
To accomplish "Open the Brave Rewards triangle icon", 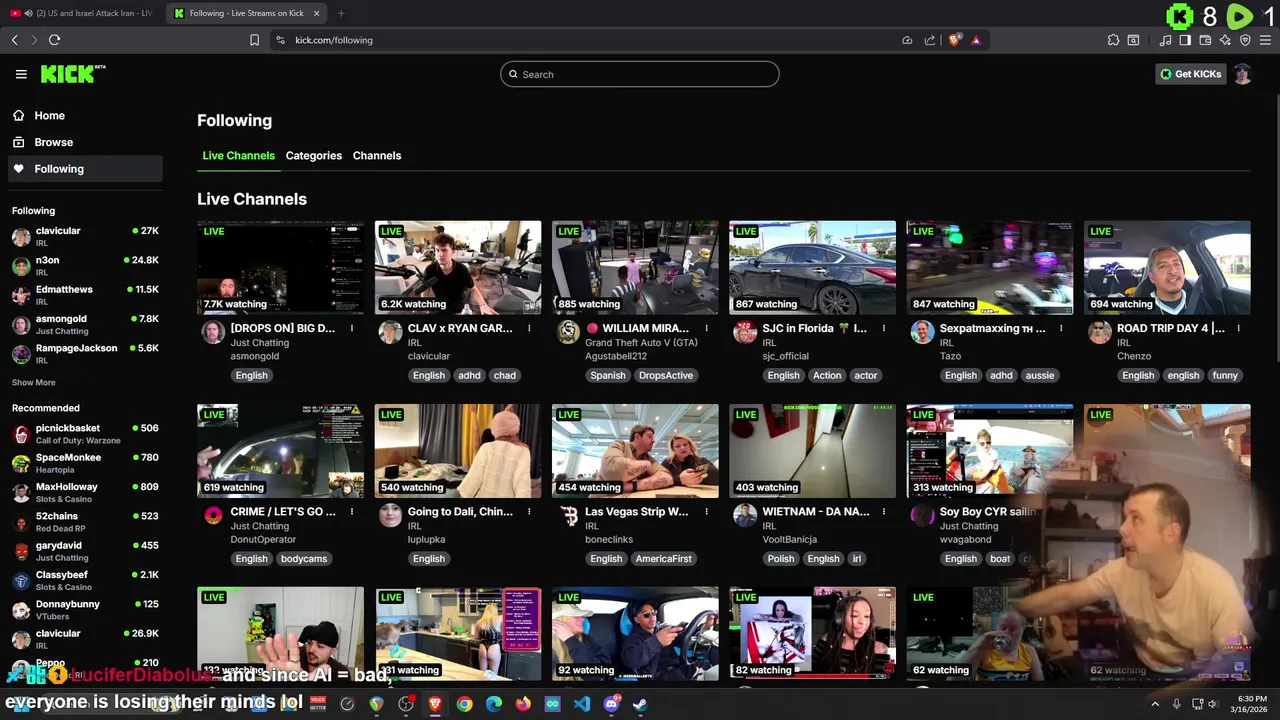I will (976, 40).
